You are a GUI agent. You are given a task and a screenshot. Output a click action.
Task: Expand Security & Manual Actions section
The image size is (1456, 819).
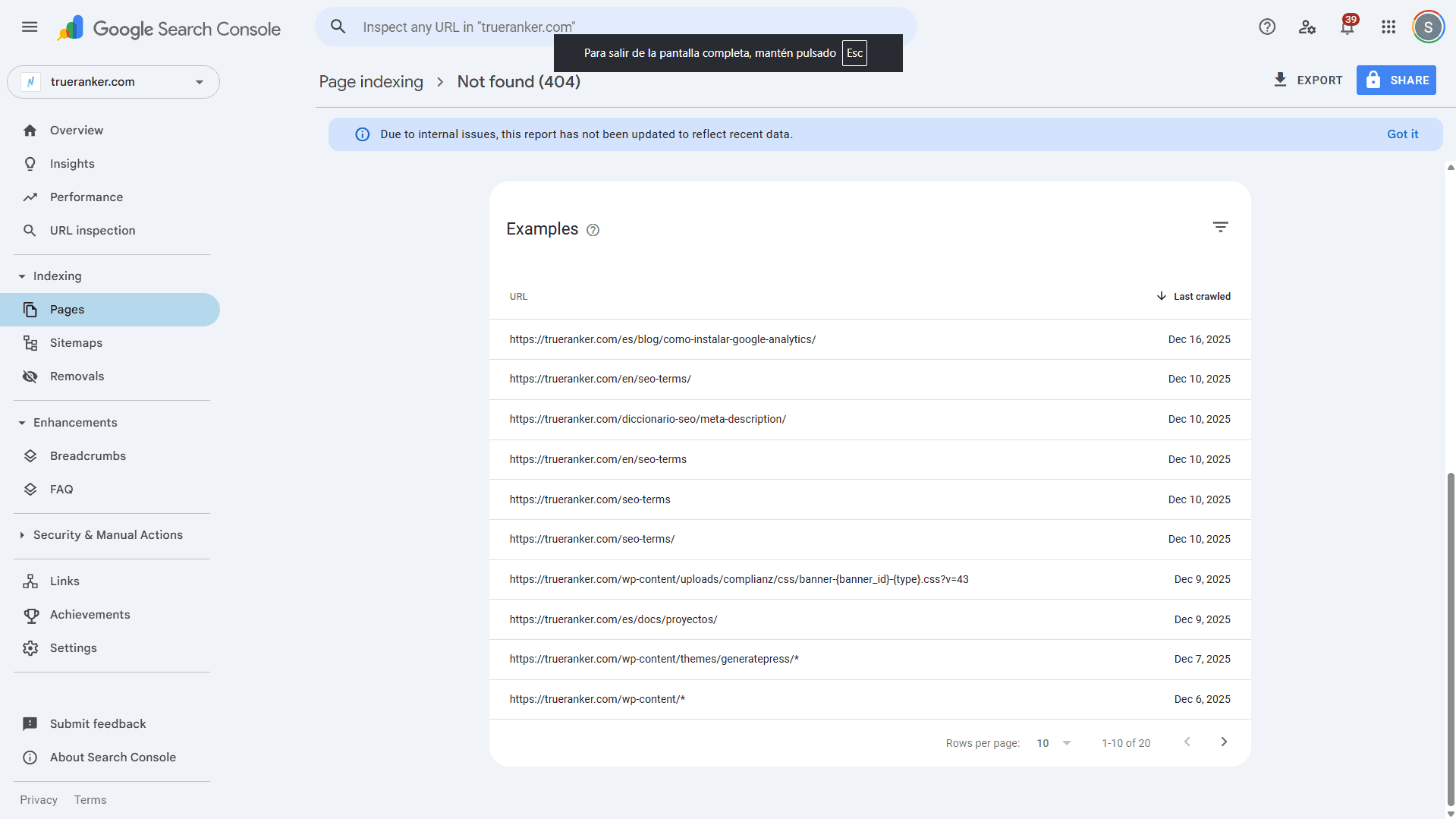[22, 535]
